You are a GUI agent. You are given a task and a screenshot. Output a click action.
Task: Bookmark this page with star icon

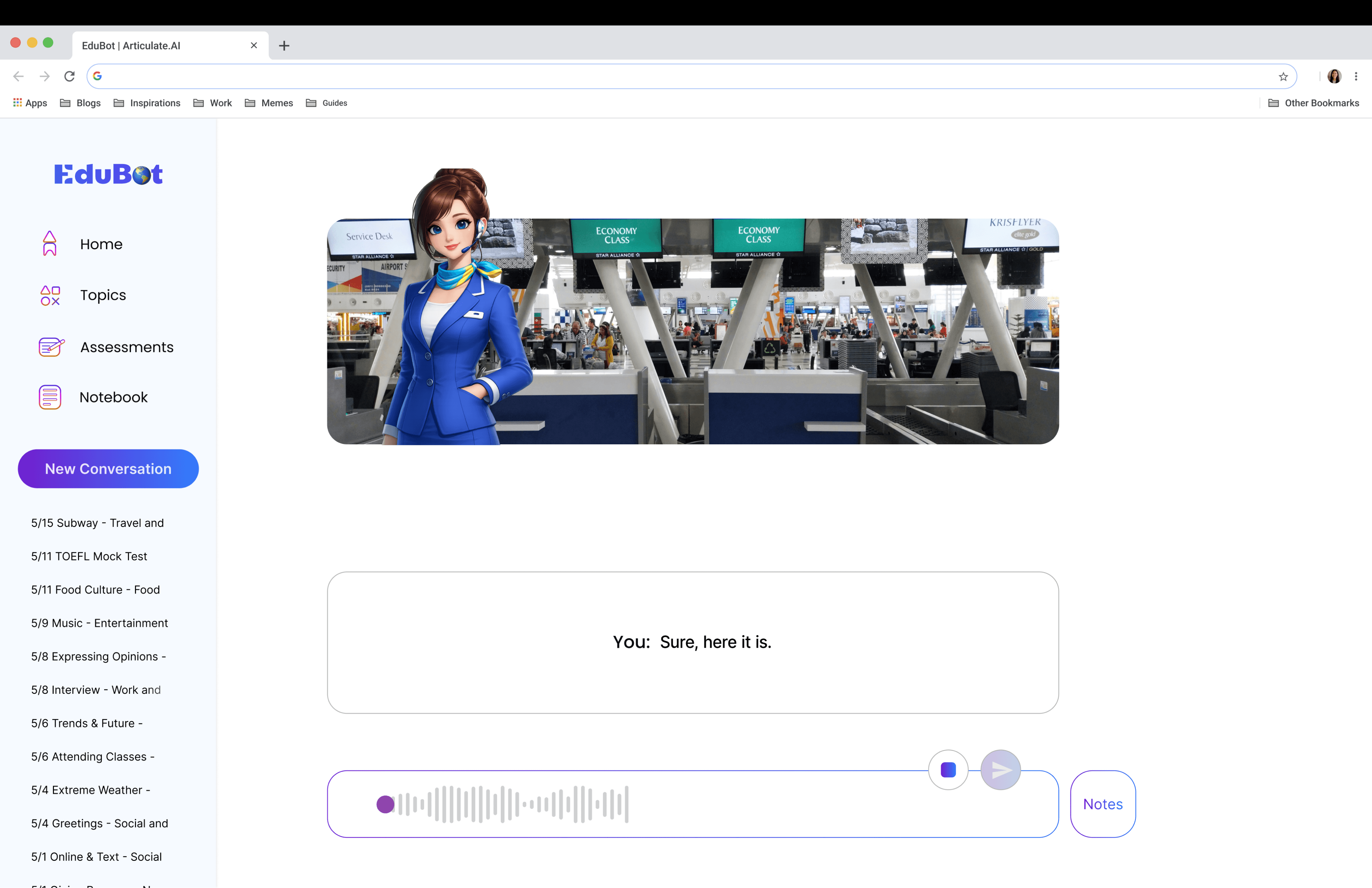(1283, 77)
